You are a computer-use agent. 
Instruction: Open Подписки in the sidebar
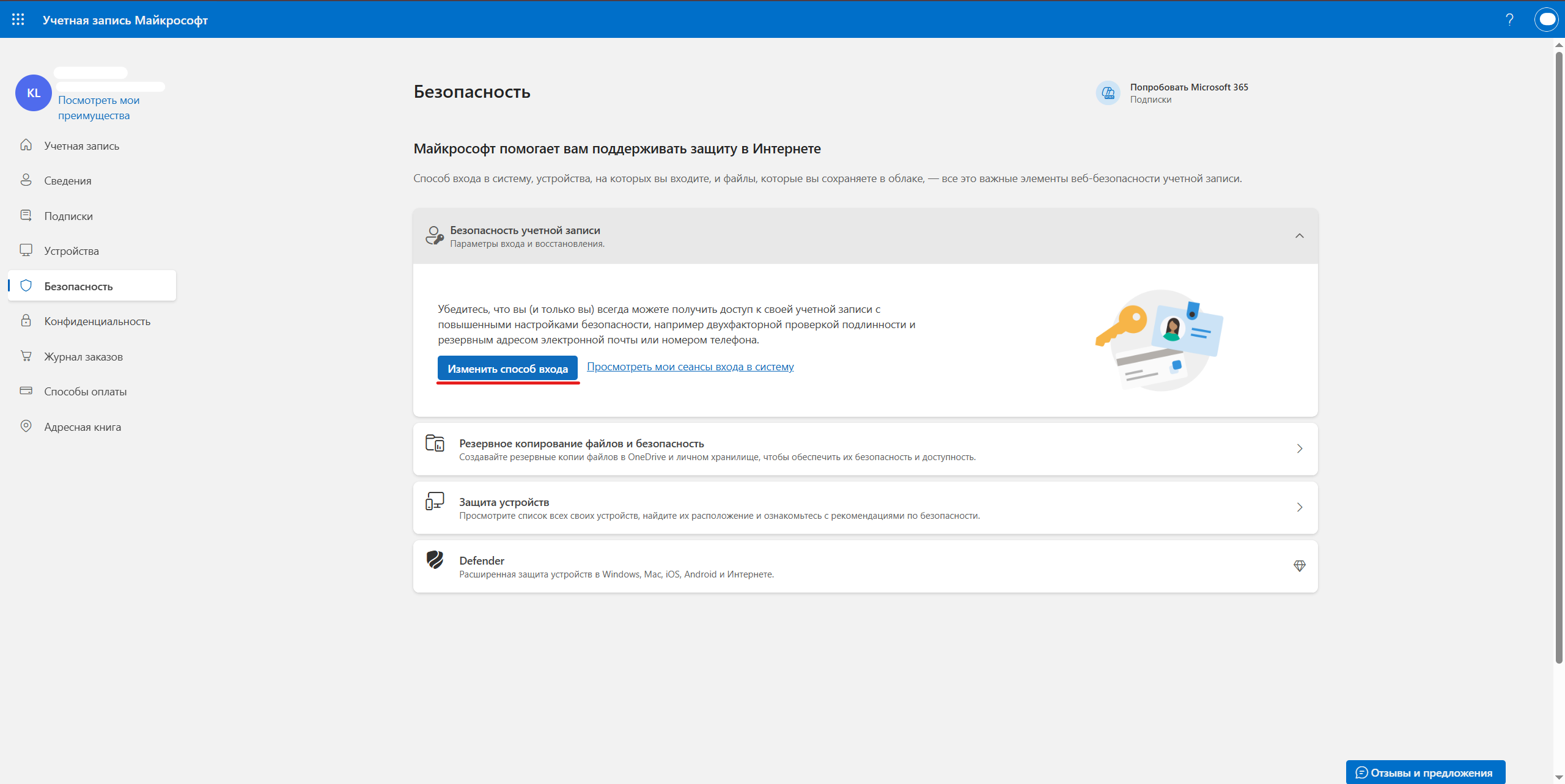click(92, 216)
